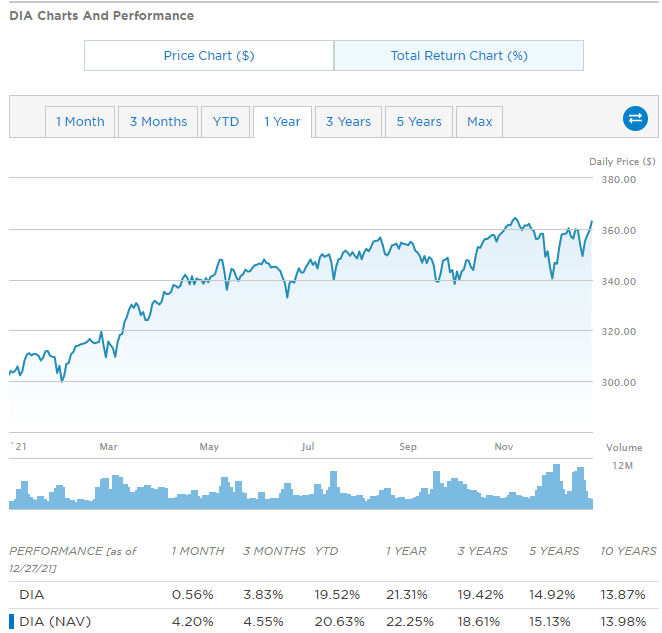Click DIA (NAV) 3 years value 18.61%
662x633 pixels.
click(x=479, y=622)
